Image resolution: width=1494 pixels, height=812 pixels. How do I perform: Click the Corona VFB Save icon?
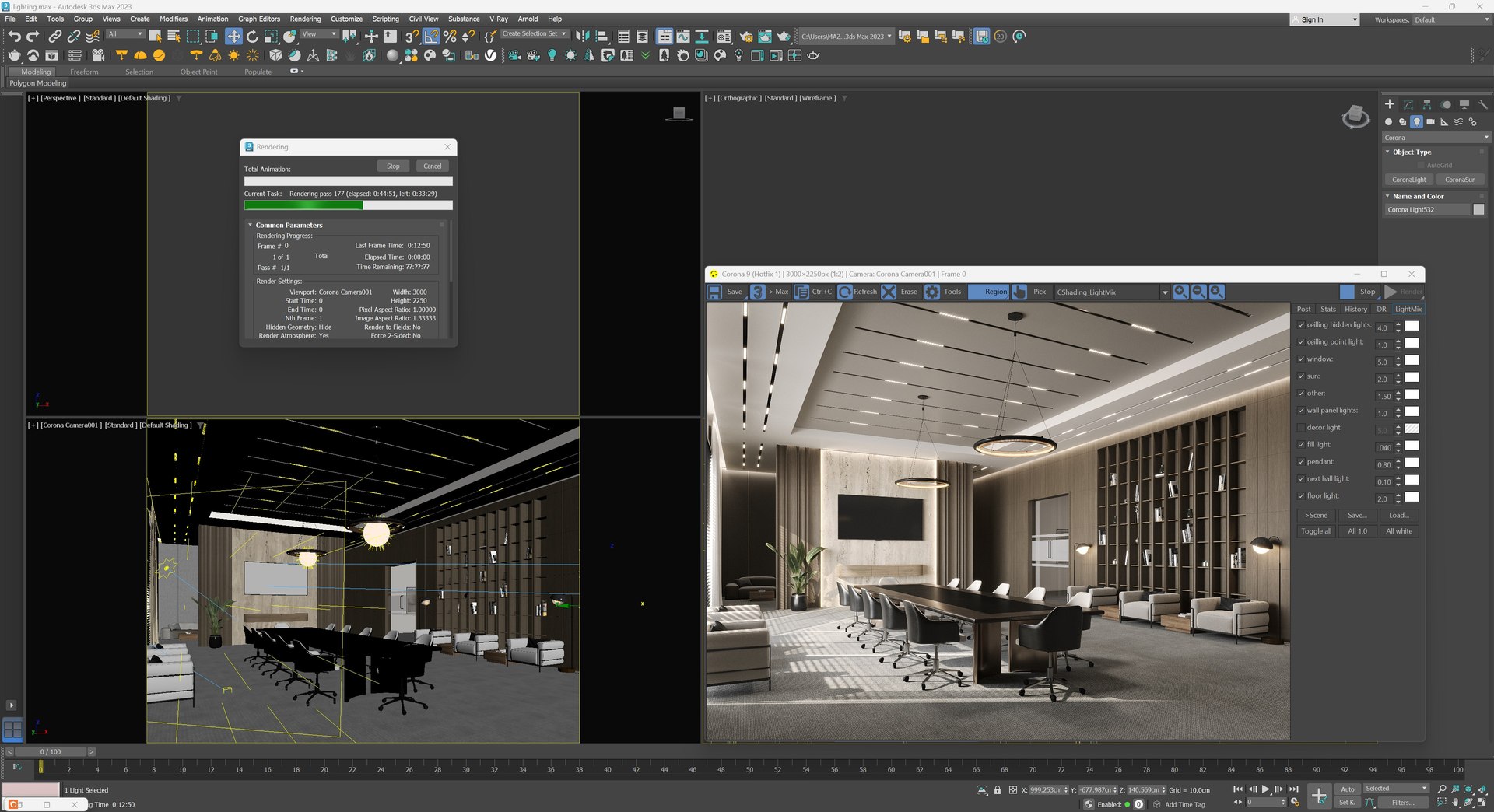(x=714, y=292)
